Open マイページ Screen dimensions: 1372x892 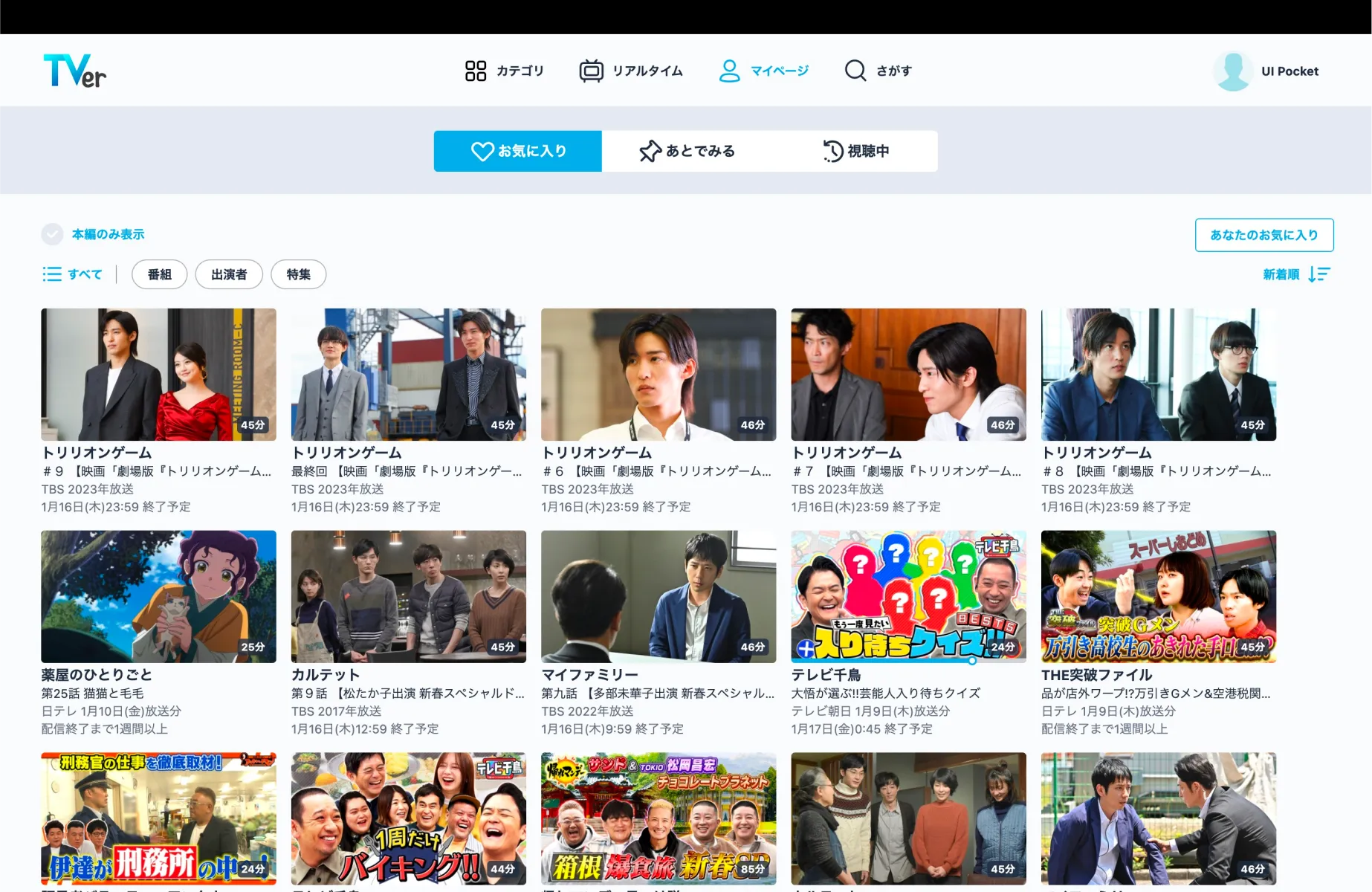[764, 71]
